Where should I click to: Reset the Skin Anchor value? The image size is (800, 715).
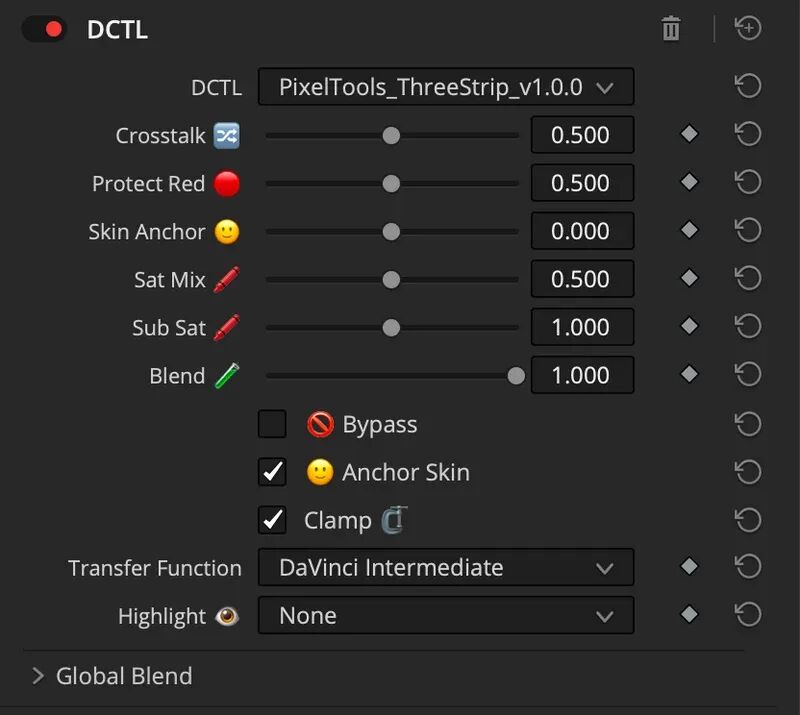[748, 230]
